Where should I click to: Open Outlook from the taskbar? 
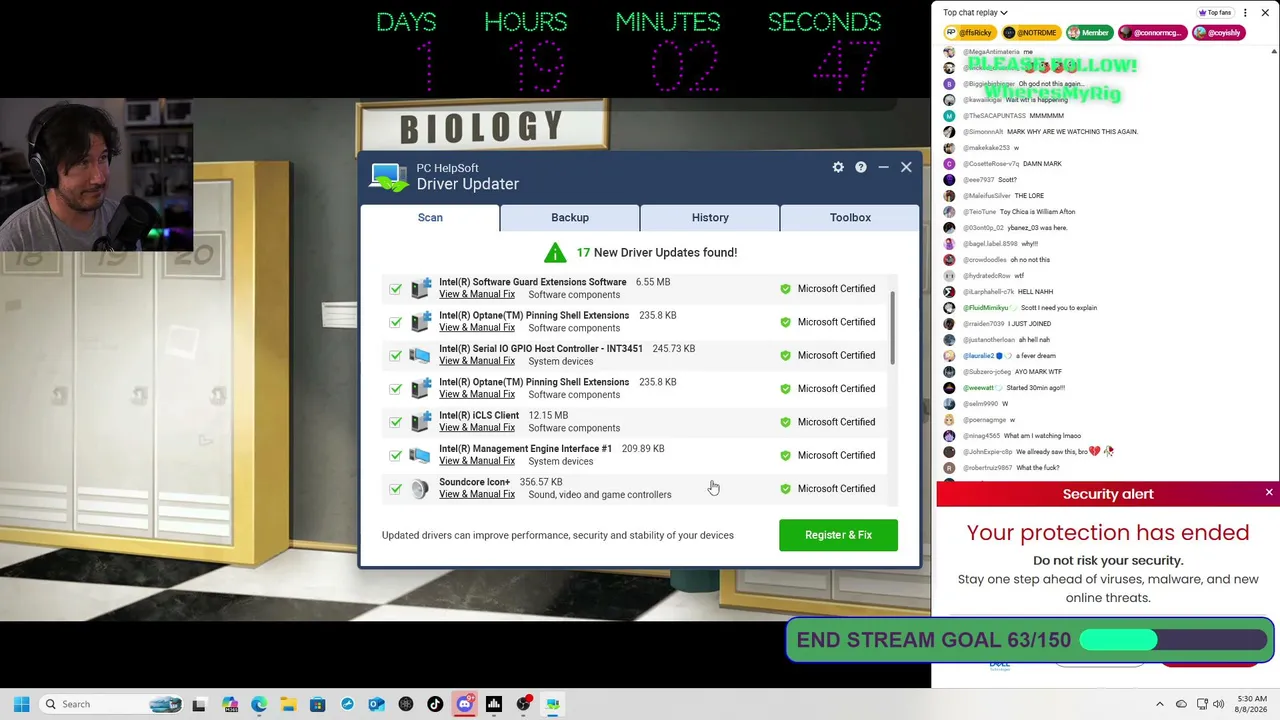pyautogui.click(x=376, y=704)
